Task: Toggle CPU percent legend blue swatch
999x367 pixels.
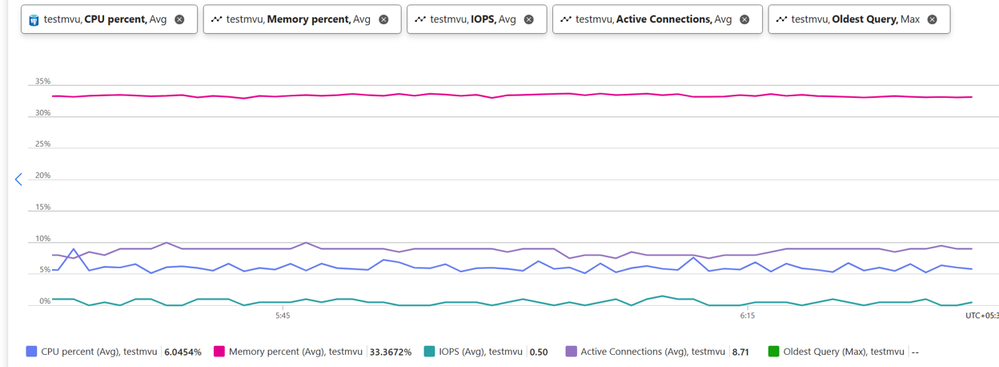Action: (x=31, y=351)
